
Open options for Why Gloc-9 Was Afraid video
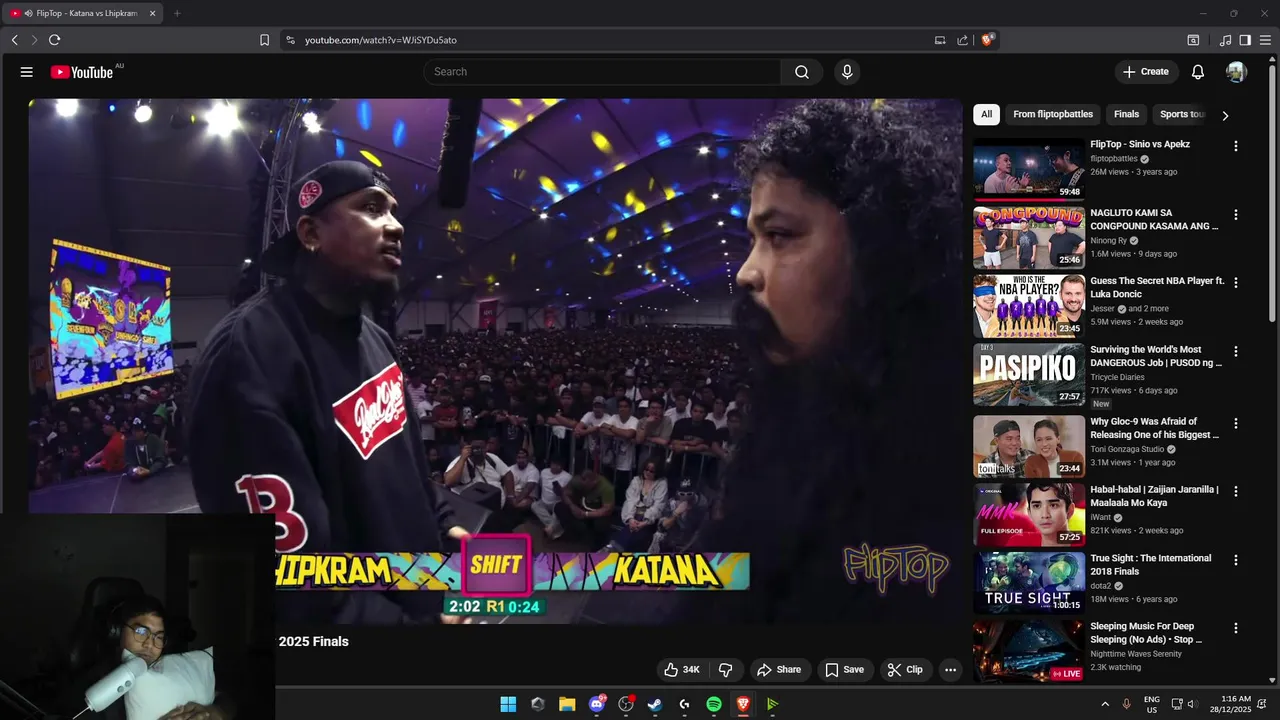(x=1235, y=423)
